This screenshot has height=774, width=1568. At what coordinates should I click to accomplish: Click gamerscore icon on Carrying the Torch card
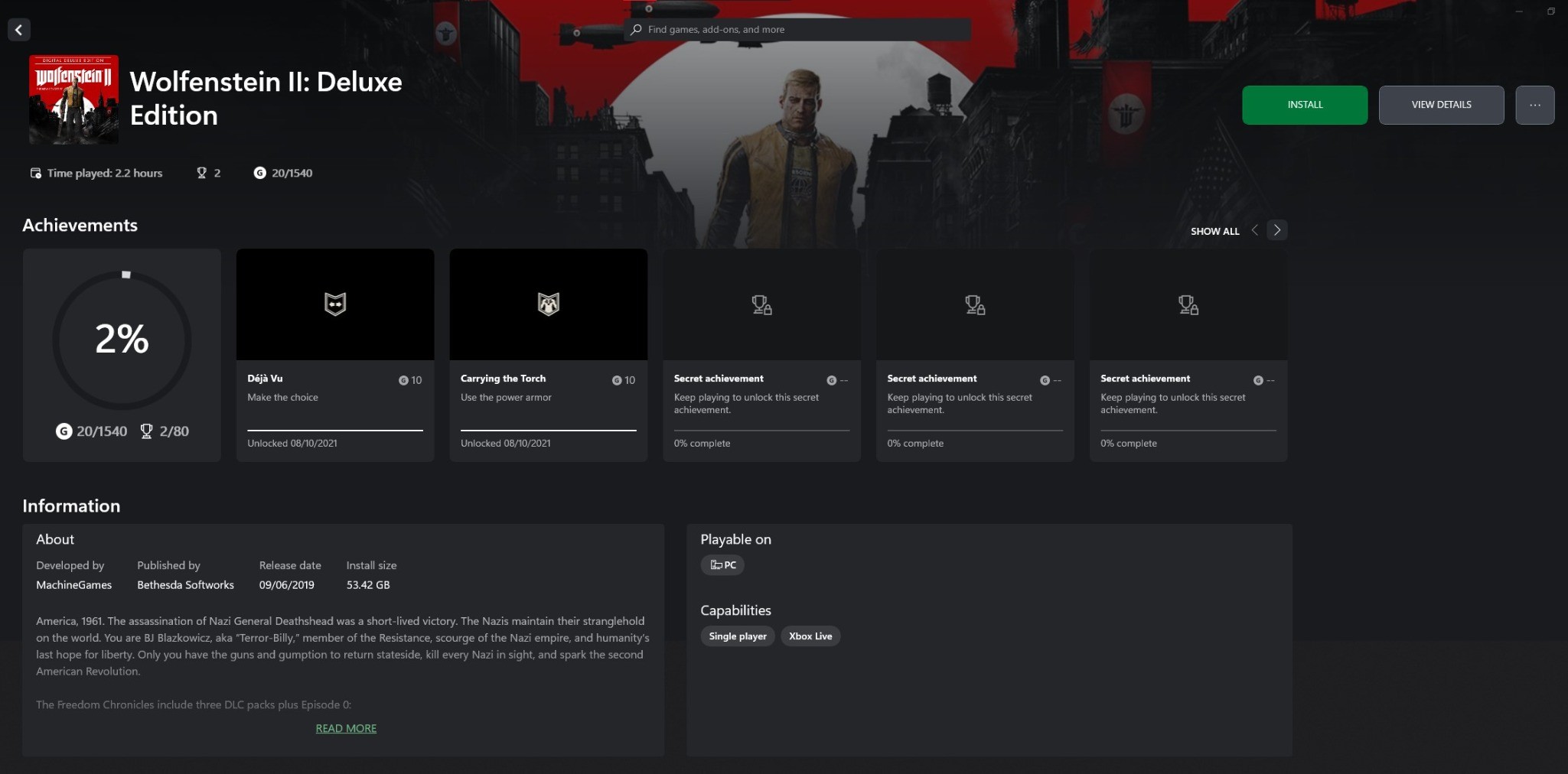pos(617,380)
